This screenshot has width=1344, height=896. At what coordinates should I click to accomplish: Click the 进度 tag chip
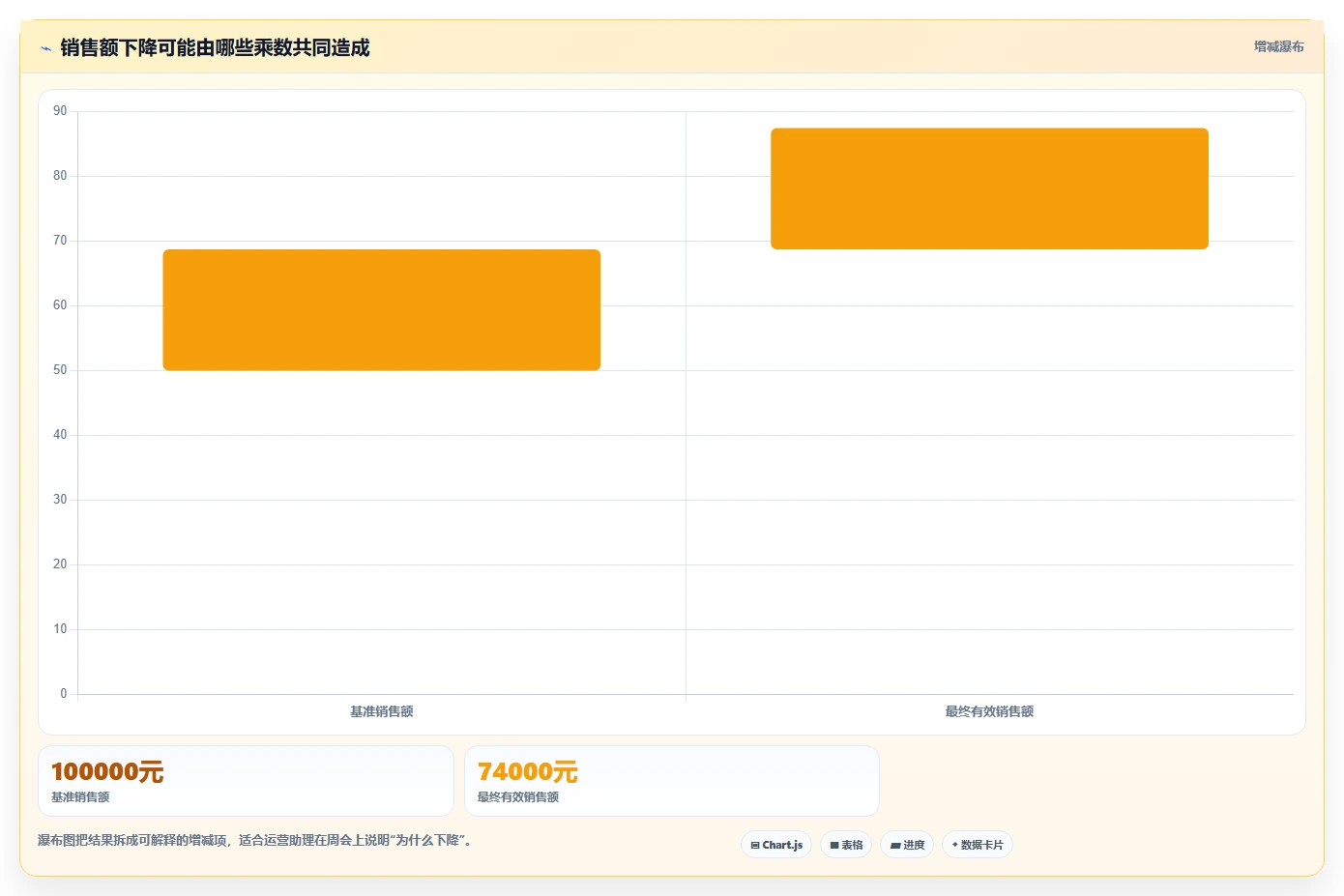(x=907, y=845)
